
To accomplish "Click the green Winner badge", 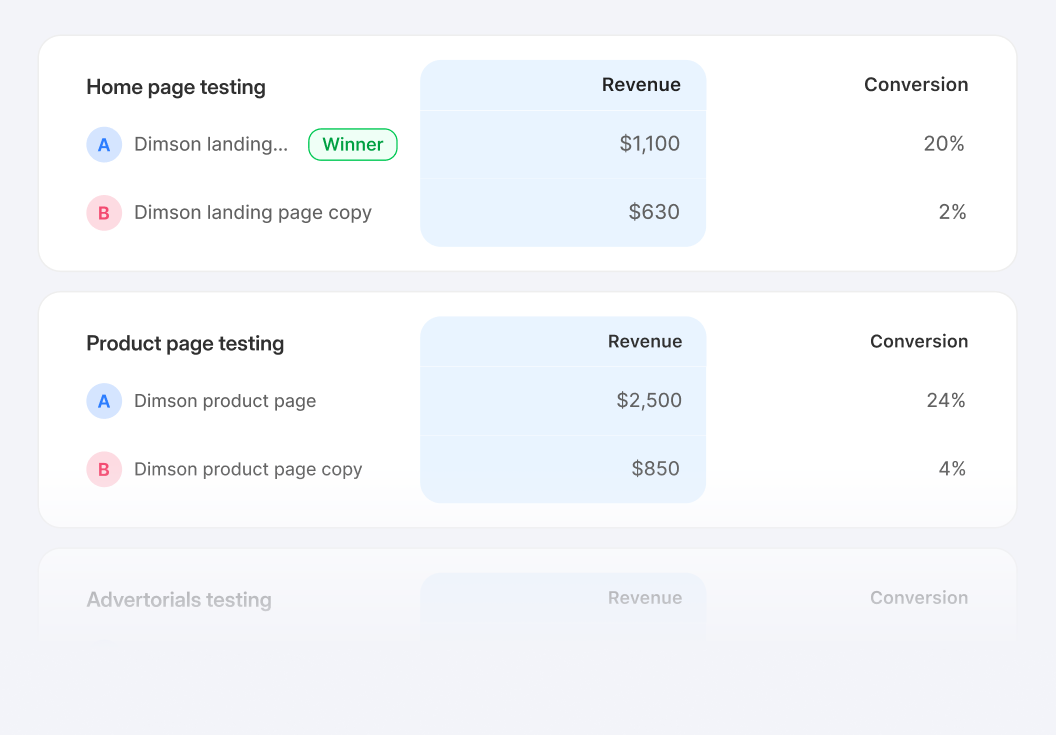I will click(x=352, y=145).
